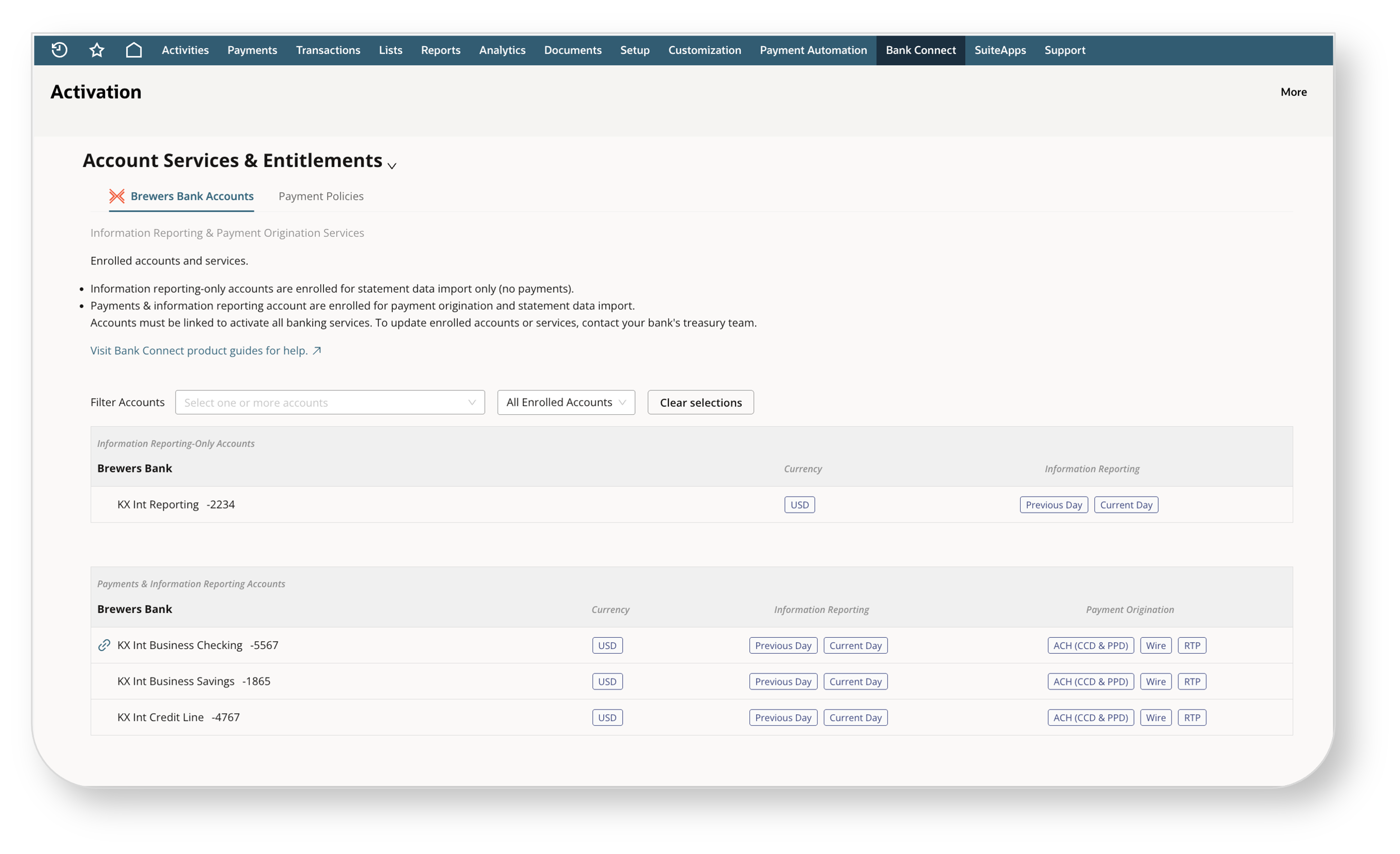The height and width of the screenshot is (854, 1400).
Task: Open the Transactions menu
Action: [329, 50]
